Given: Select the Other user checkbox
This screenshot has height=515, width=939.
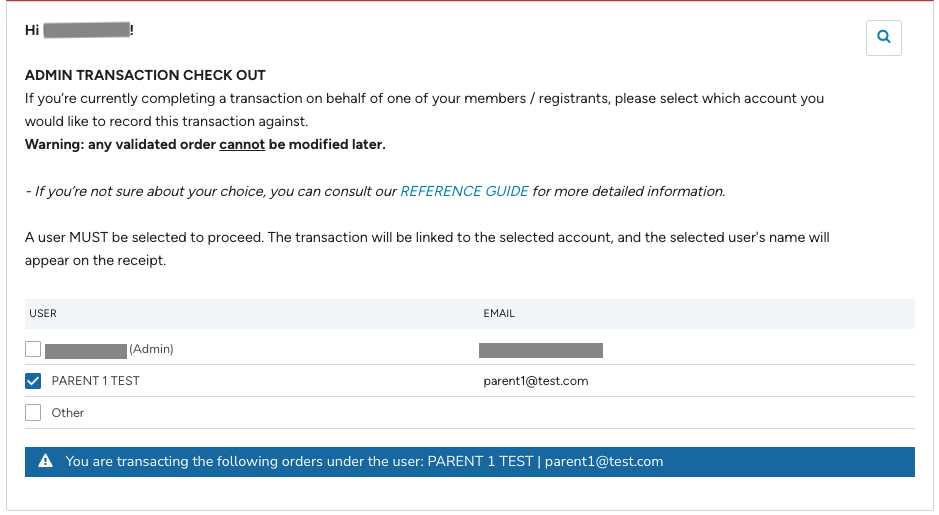Looking at the screenshot, I should (x=33, y=413).
